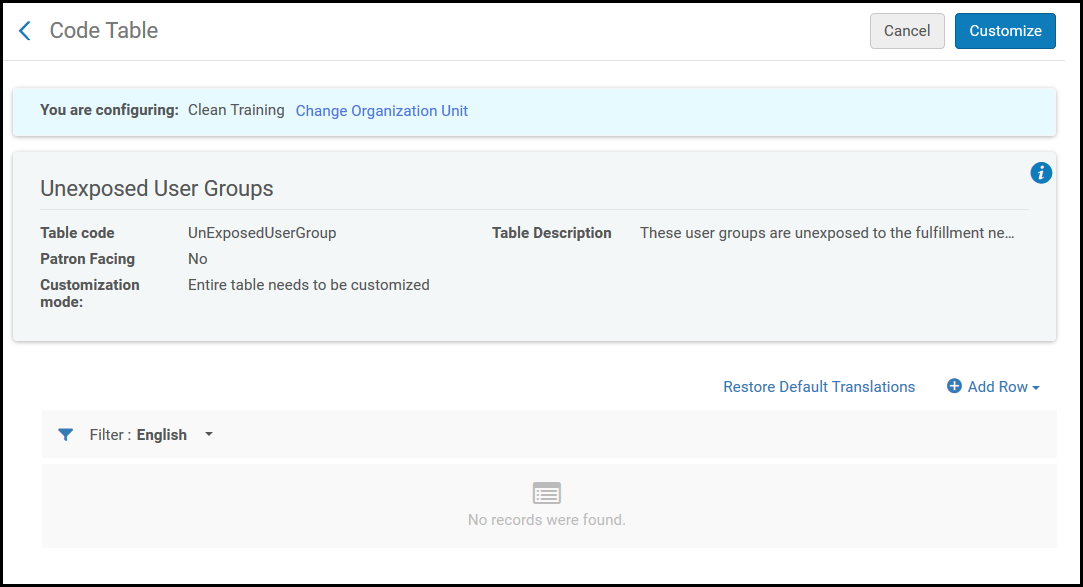This screenshot has width=1083, height=587.
Task: Click the blue information icon
Action: point(1041,173)
